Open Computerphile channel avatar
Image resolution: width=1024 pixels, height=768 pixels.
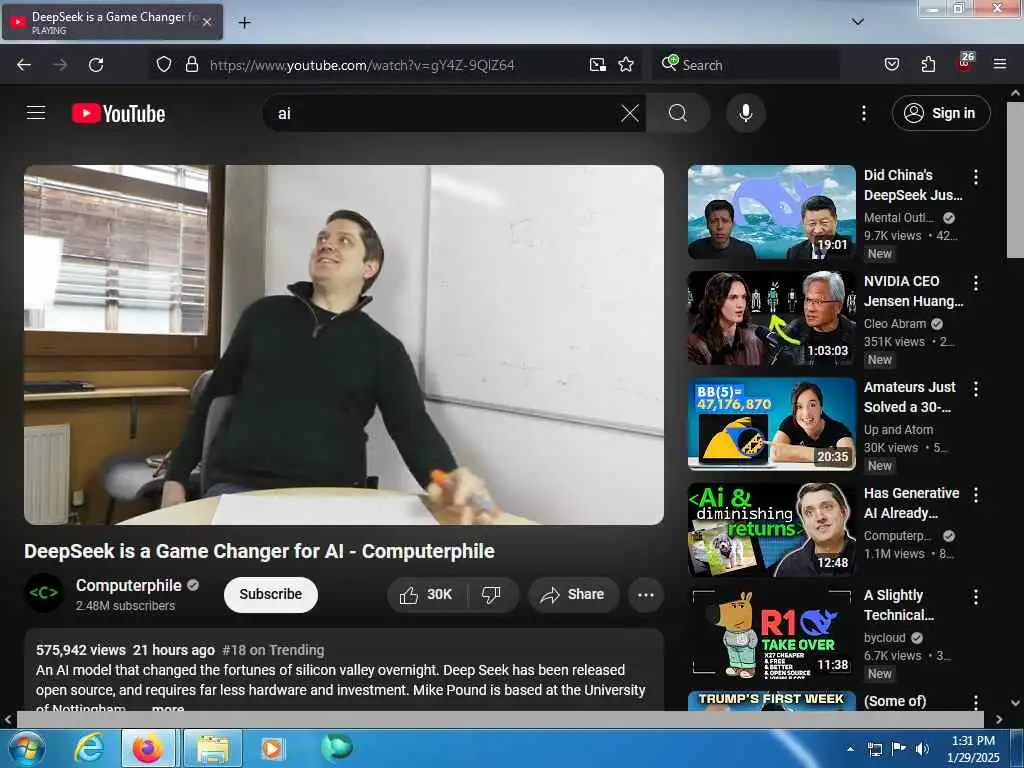(44, 593)
